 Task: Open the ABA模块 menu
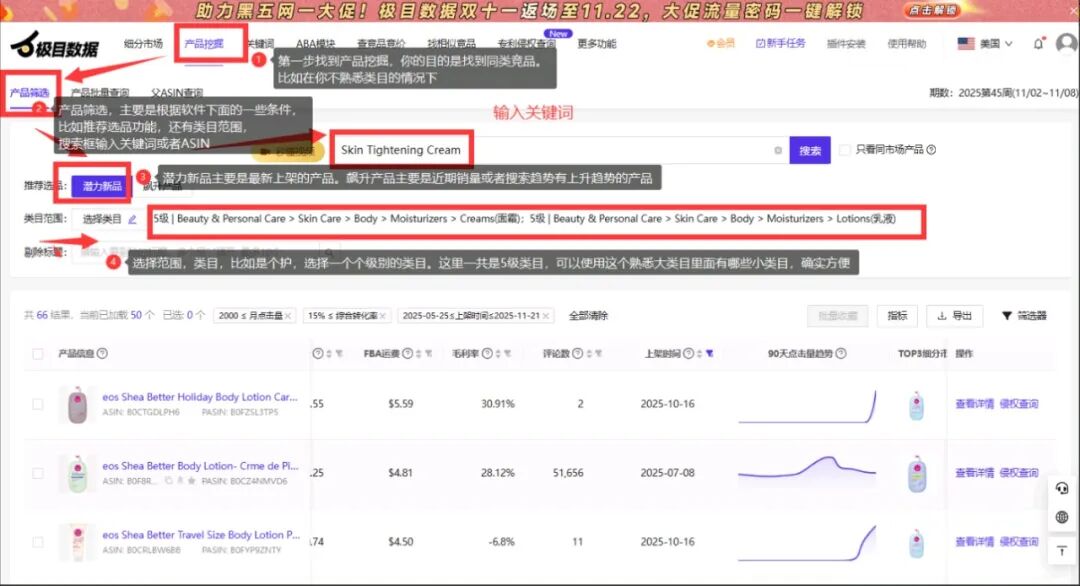[315, 43]
